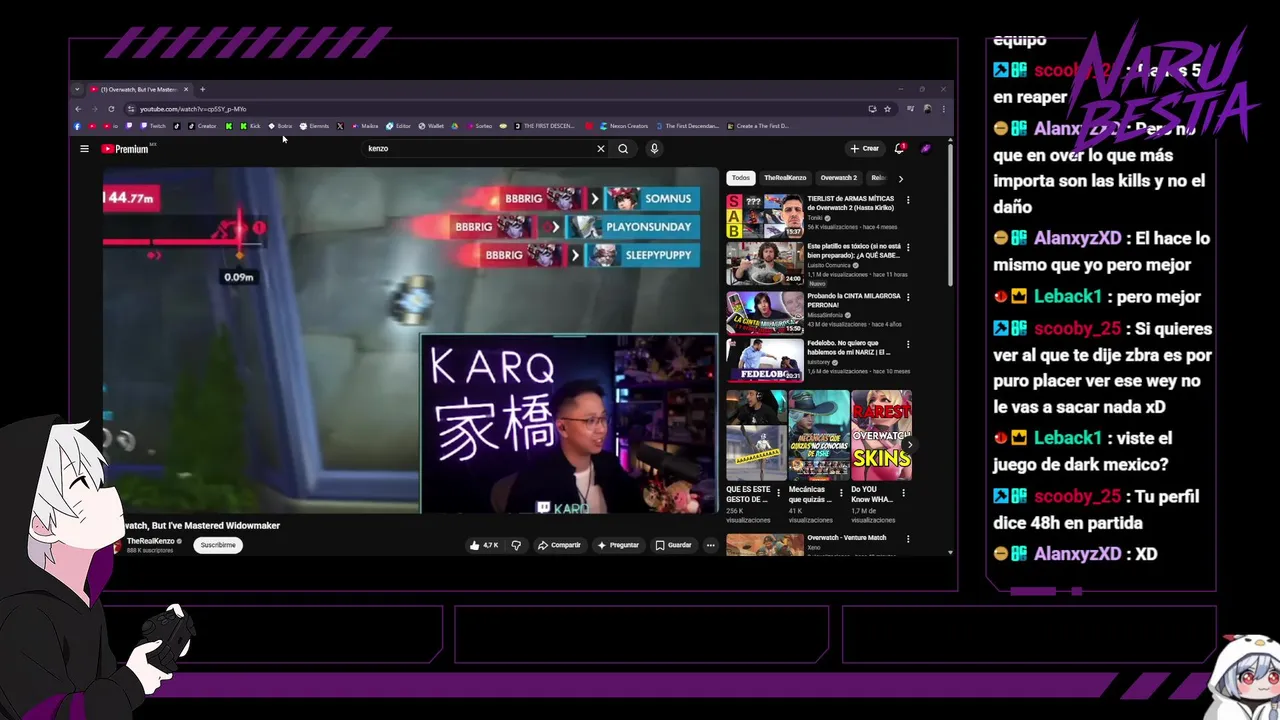Click chat username scooby_25 on 48h message
This screenshot has width=1280, height=720.
tap(1077, 496)
